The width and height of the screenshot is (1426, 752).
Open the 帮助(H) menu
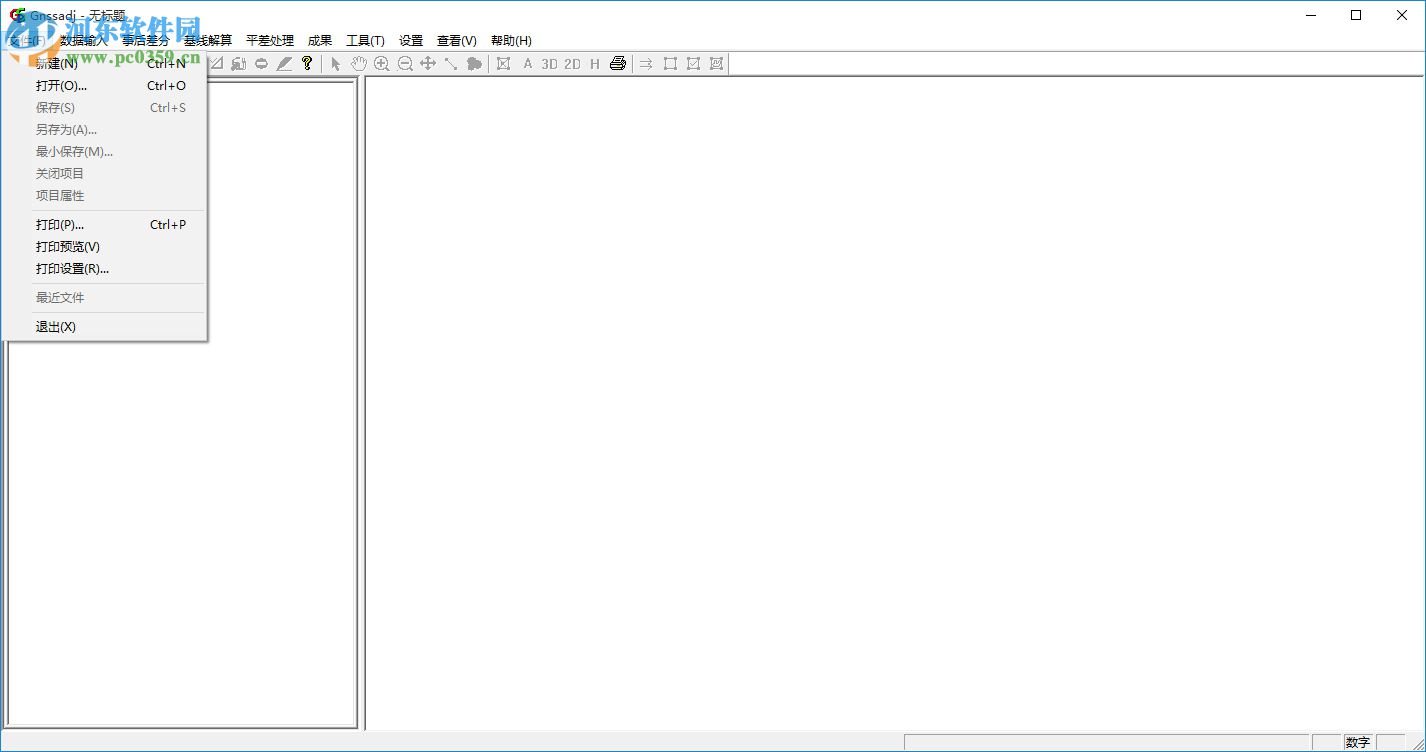(511, 41)
